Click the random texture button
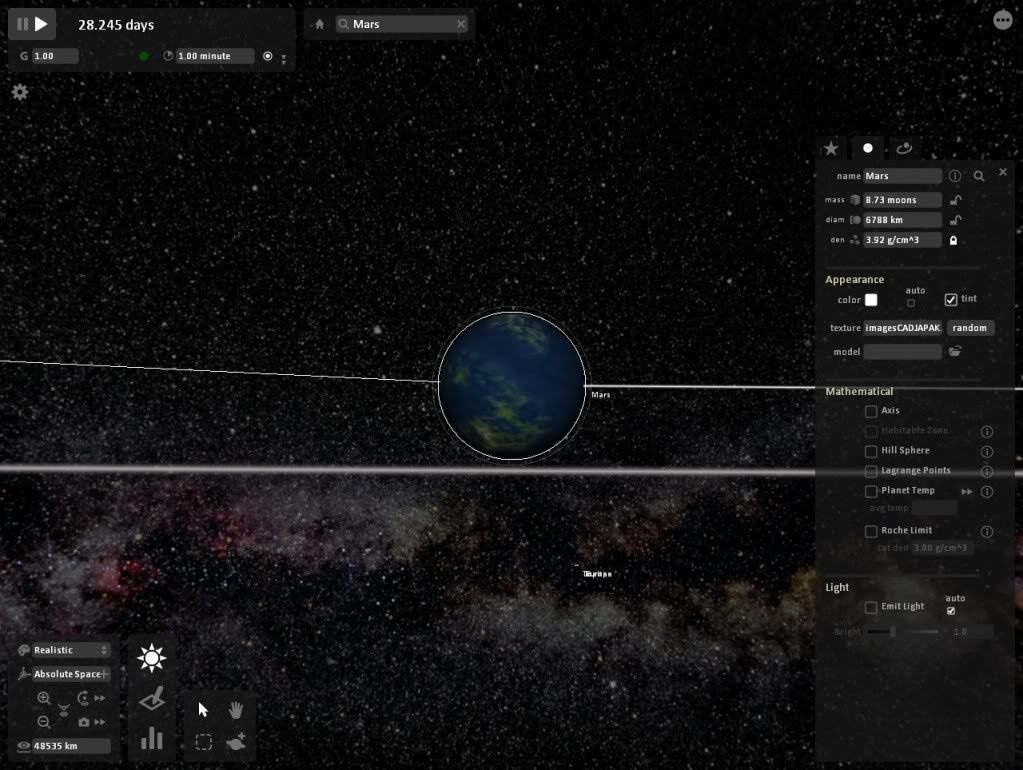The image size is (1023, 770). pos(970,328)
